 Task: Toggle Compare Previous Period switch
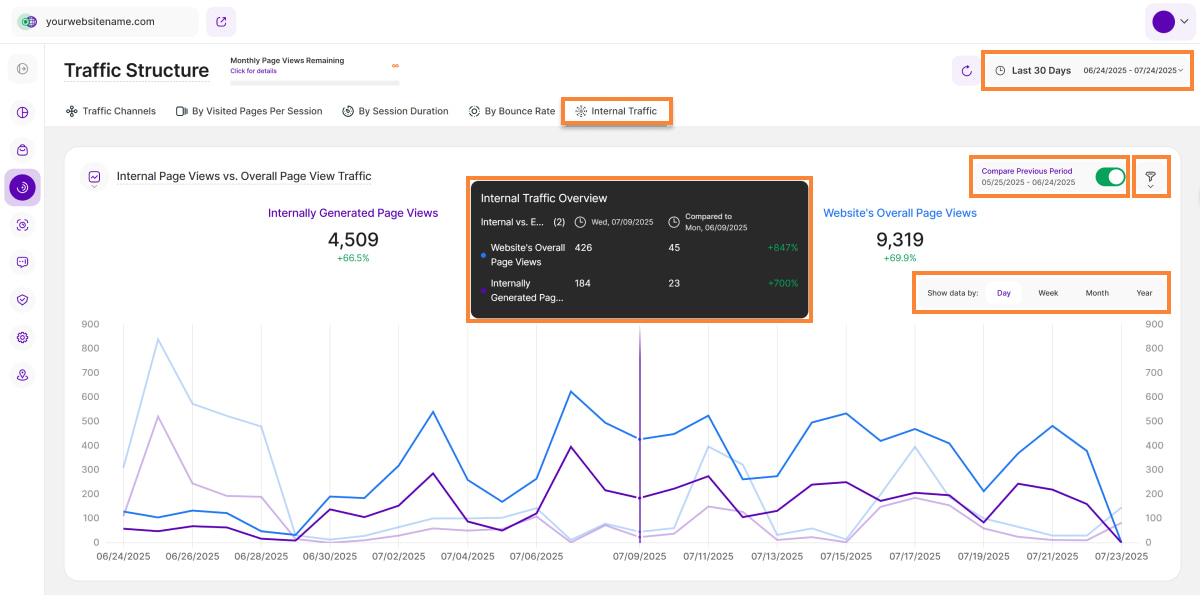[x=1110, y=177]
